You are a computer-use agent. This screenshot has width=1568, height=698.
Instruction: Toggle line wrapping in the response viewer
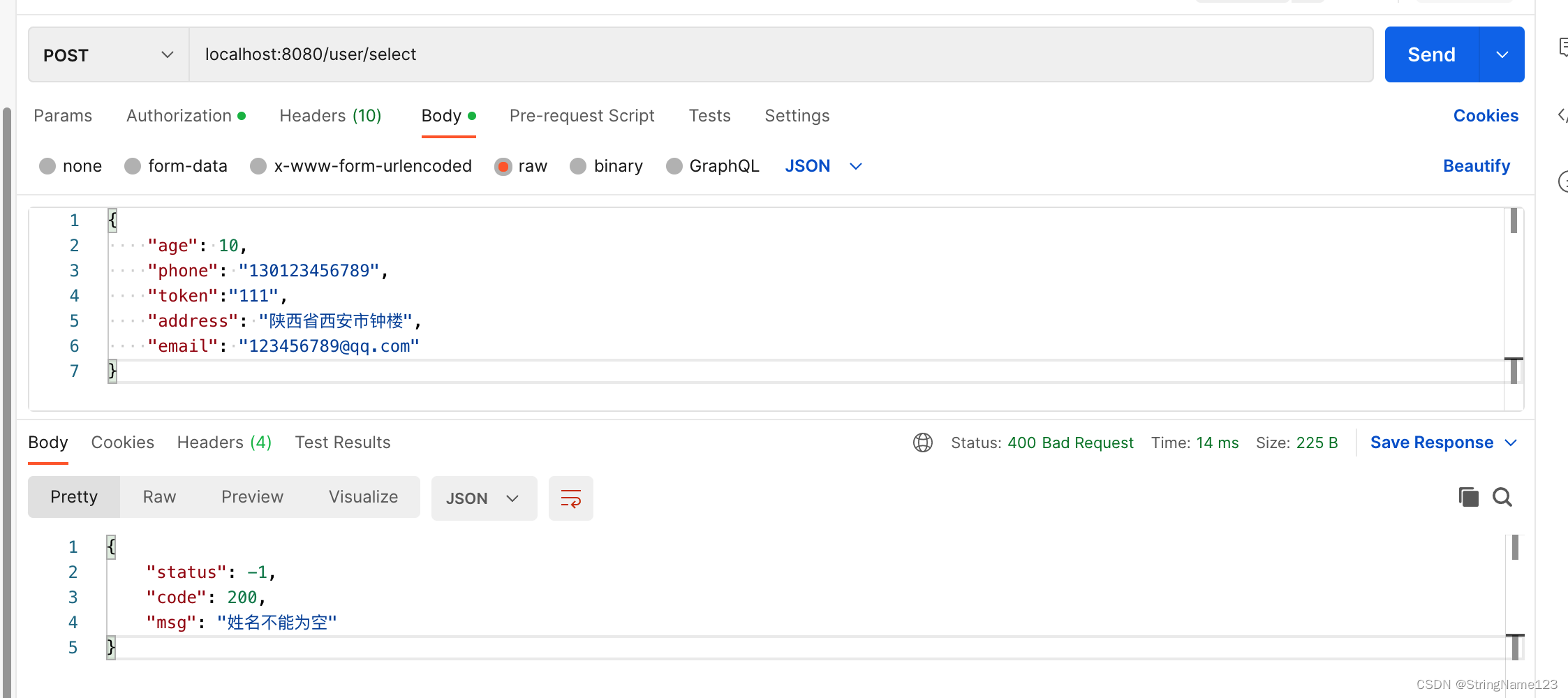point(570,498)
